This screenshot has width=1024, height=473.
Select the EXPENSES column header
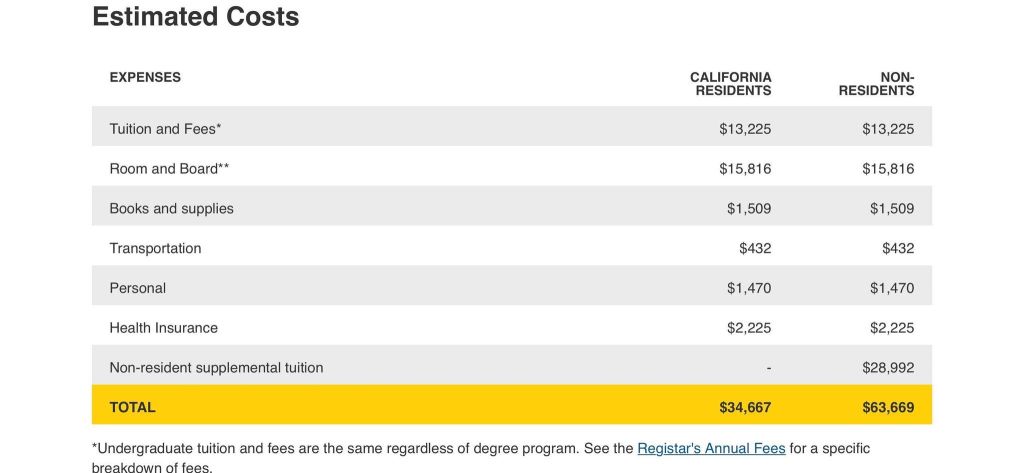(x=145, y=77)
